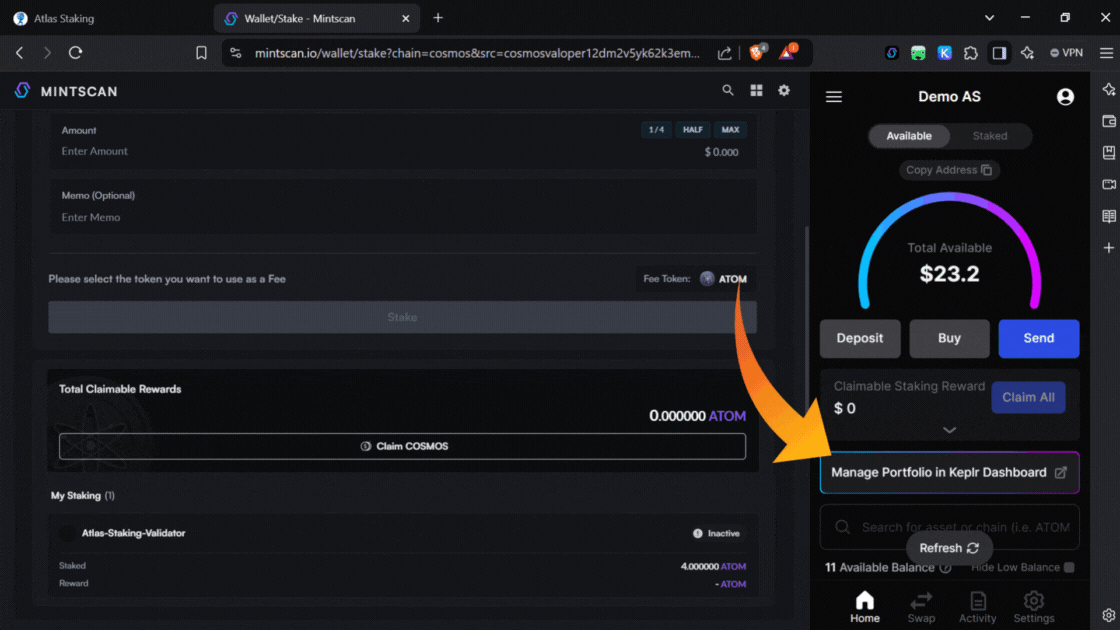Open Mintscan search icon
The height and width of the screenshot is (630, 1120).
[x=728, y=90]
